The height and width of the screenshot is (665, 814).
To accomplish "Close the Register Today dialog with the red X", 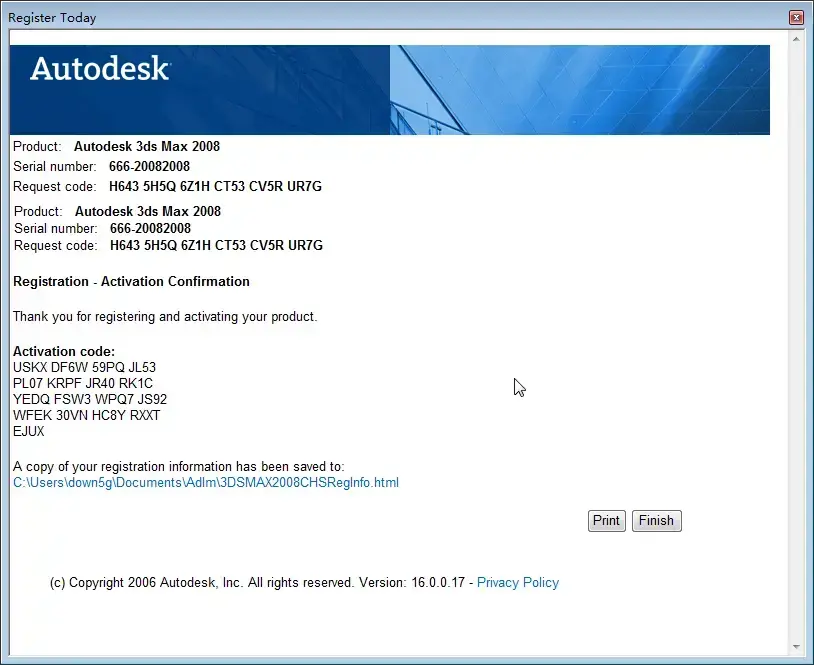I will pos(796,18).
